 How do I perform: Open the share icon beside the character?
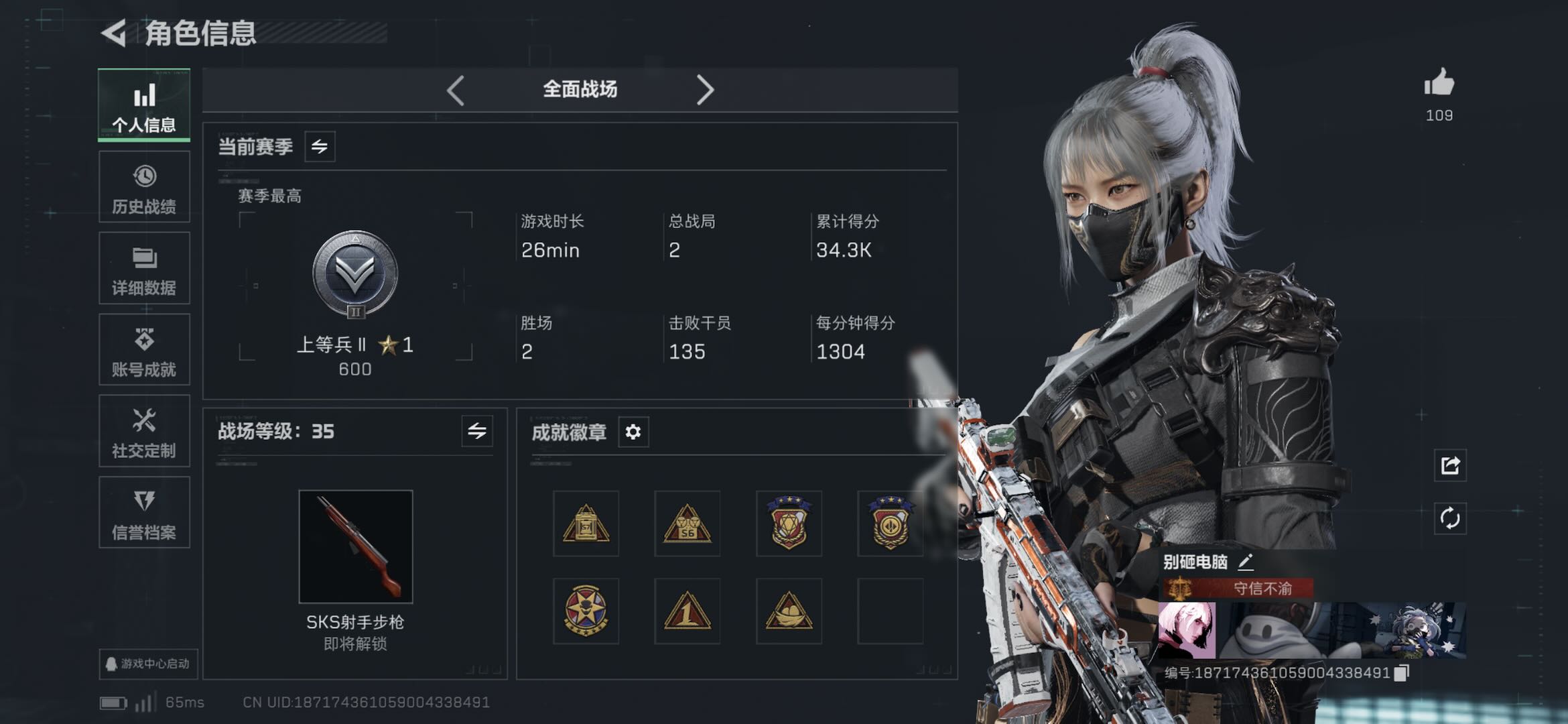(x=1450, y=465)
